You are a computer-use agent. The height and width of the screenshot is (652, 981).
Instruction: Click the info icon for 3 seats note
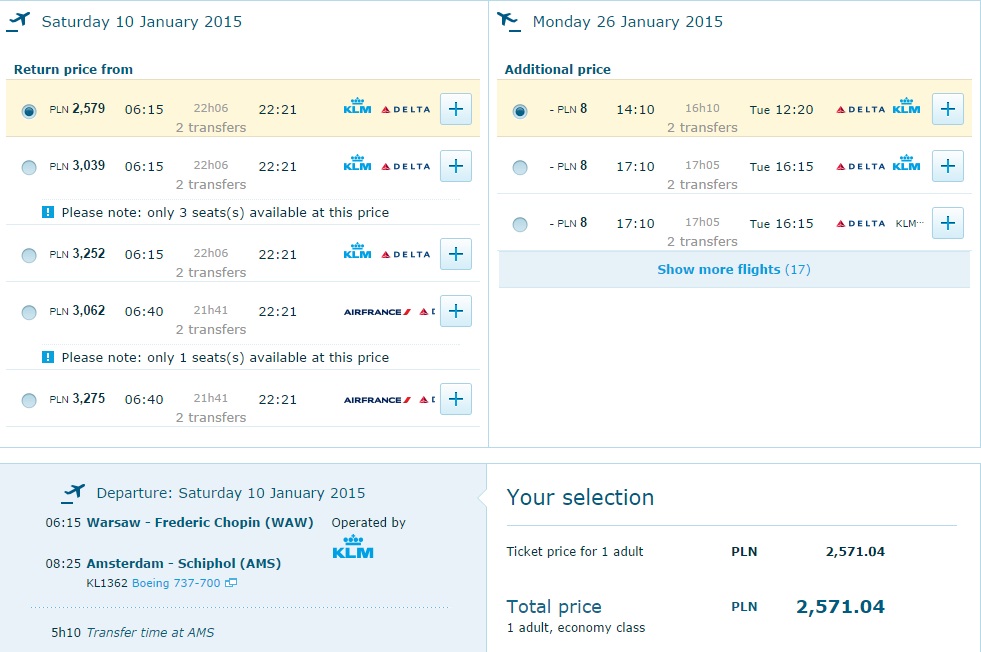[48, 212]
